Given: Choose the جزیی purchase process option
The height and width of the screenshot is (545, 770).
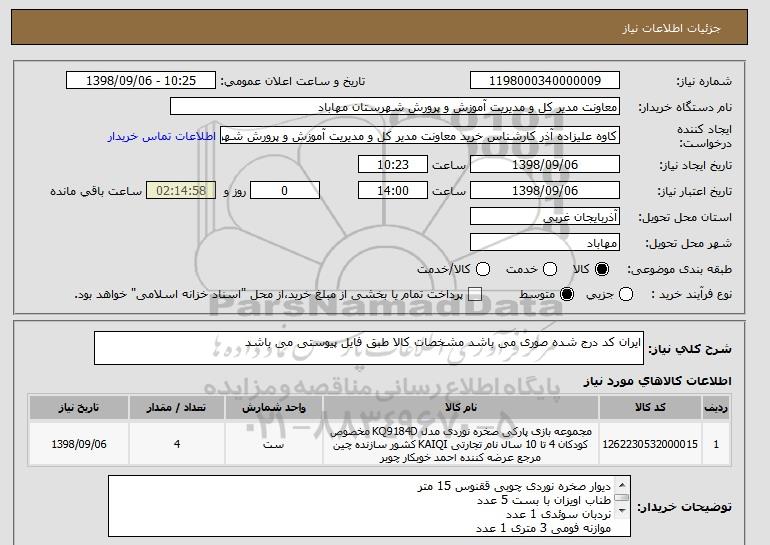Looking at the screenshot, I should pyautogui.click(x=626, y=295).
